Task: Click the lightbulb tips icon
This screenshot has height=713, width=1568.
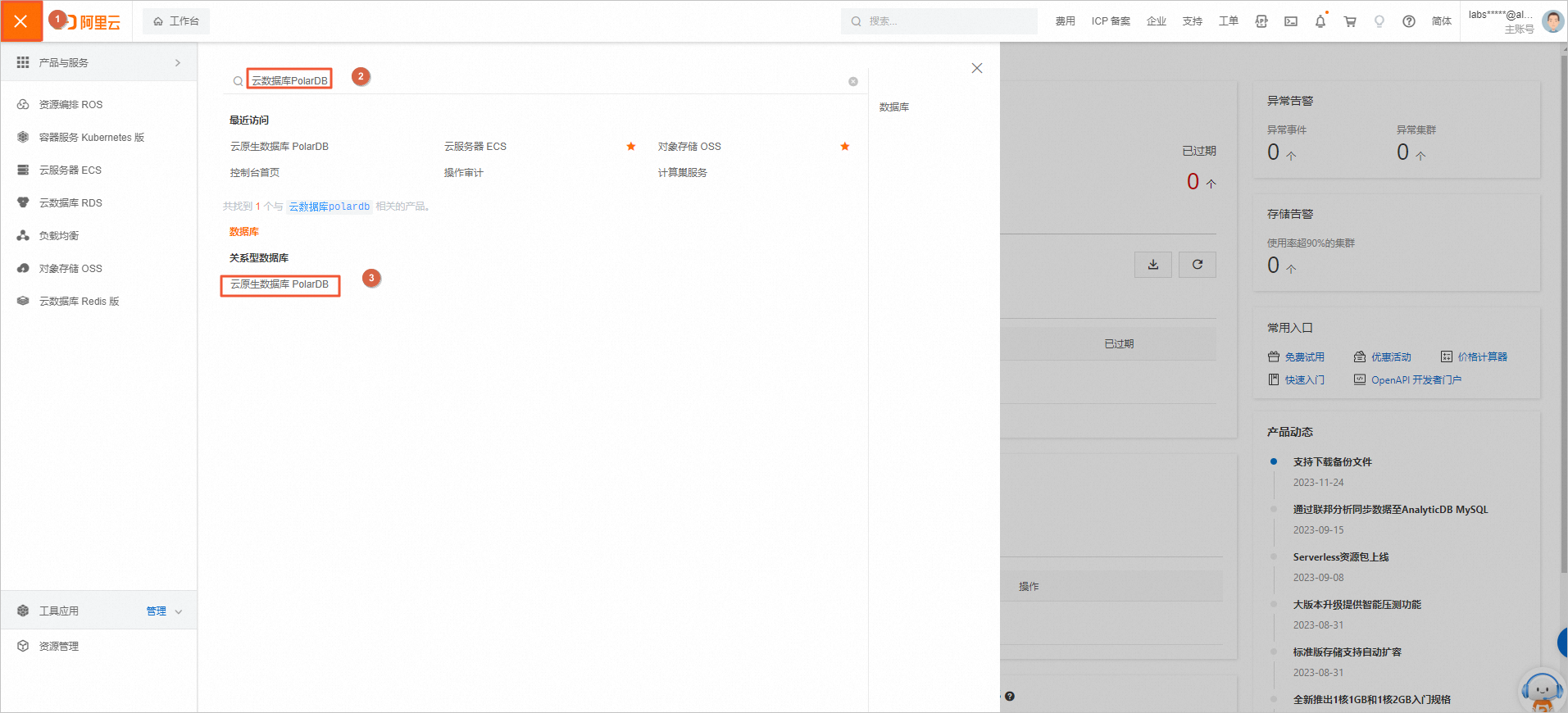Action: coord(1379,21)
